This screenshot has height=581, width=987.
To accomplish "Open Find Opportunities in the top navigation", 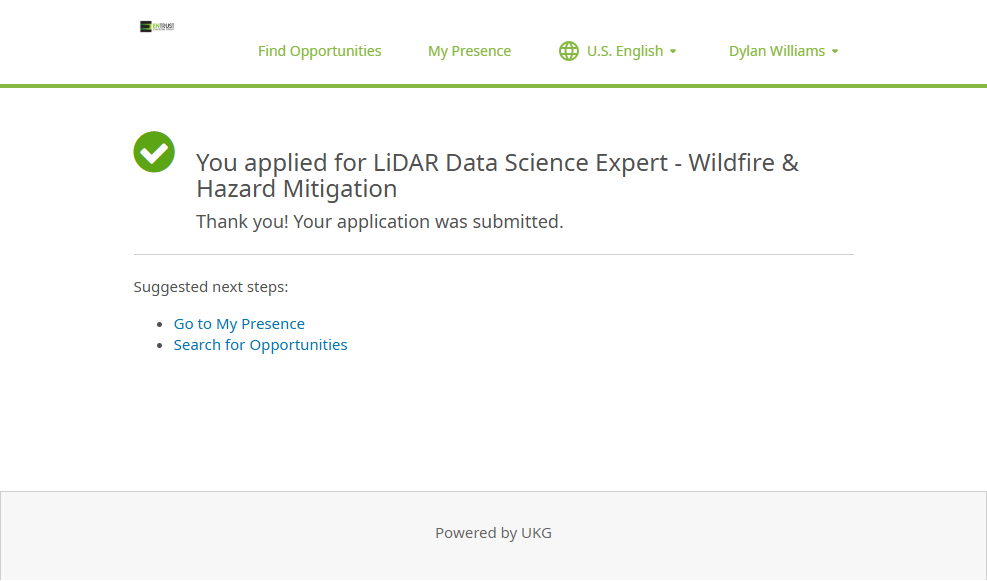I will [319, 51].
